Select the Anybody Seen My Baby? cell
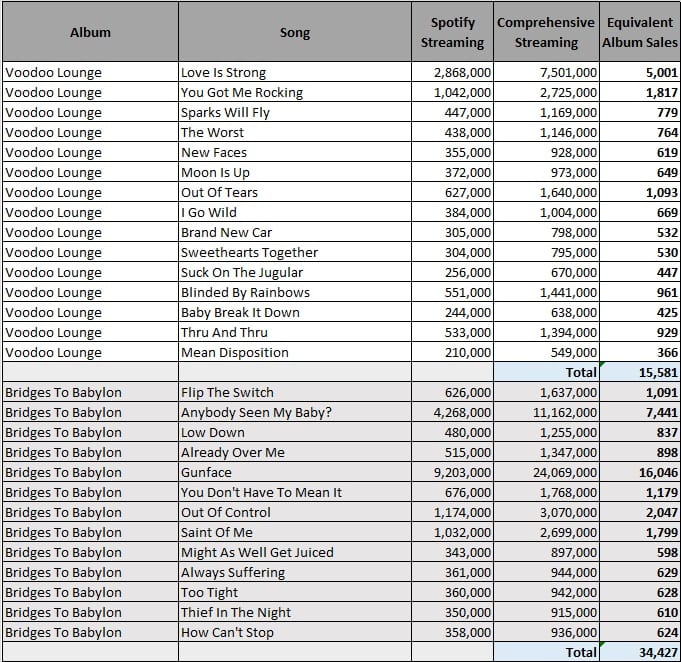This screenshot has width=681, height=662. point(295,412)
